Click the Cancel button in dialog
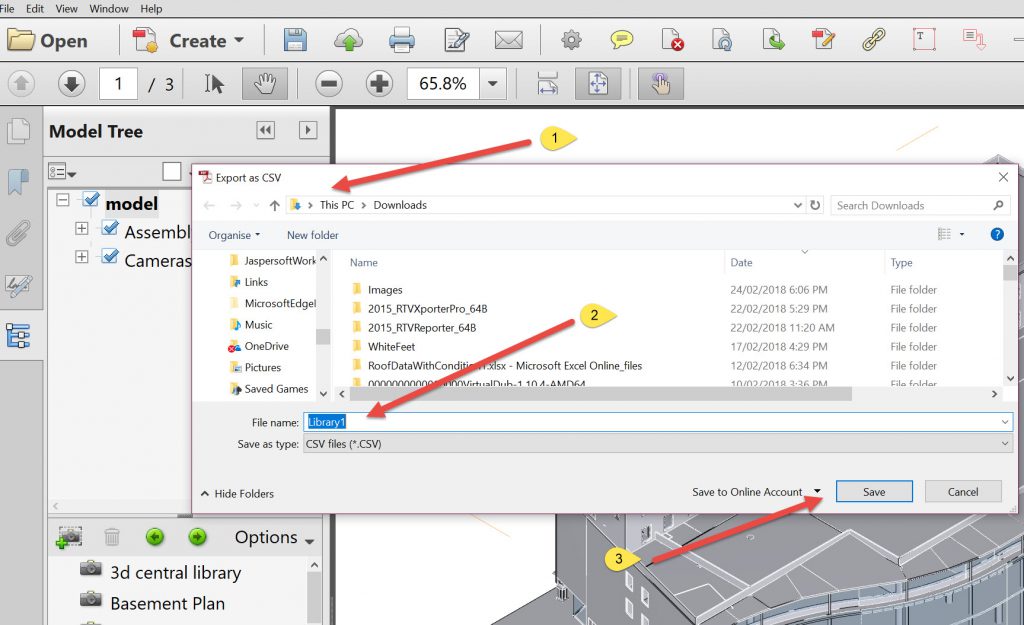The height and width of the screenshot is (625, 1024). pyautogui.click(x=963, y=491)
